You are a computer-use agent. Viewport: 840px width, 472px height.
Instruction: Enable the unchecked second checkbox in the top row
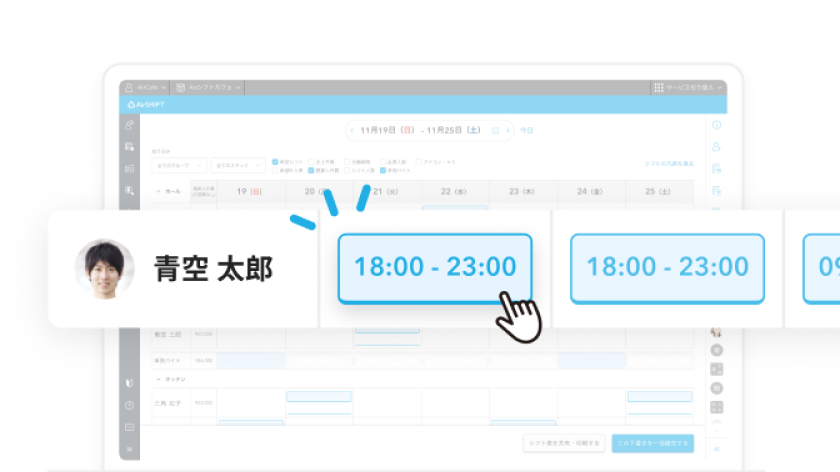tap(311, 161)
